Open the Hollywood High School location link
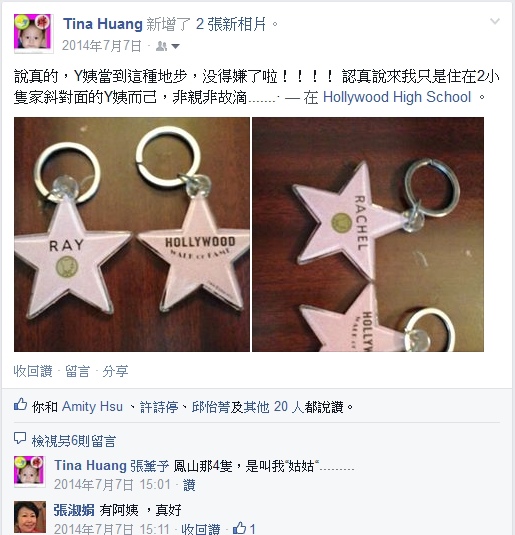The width and height of the screenshot is (515, 535). (x=397, y=97)
